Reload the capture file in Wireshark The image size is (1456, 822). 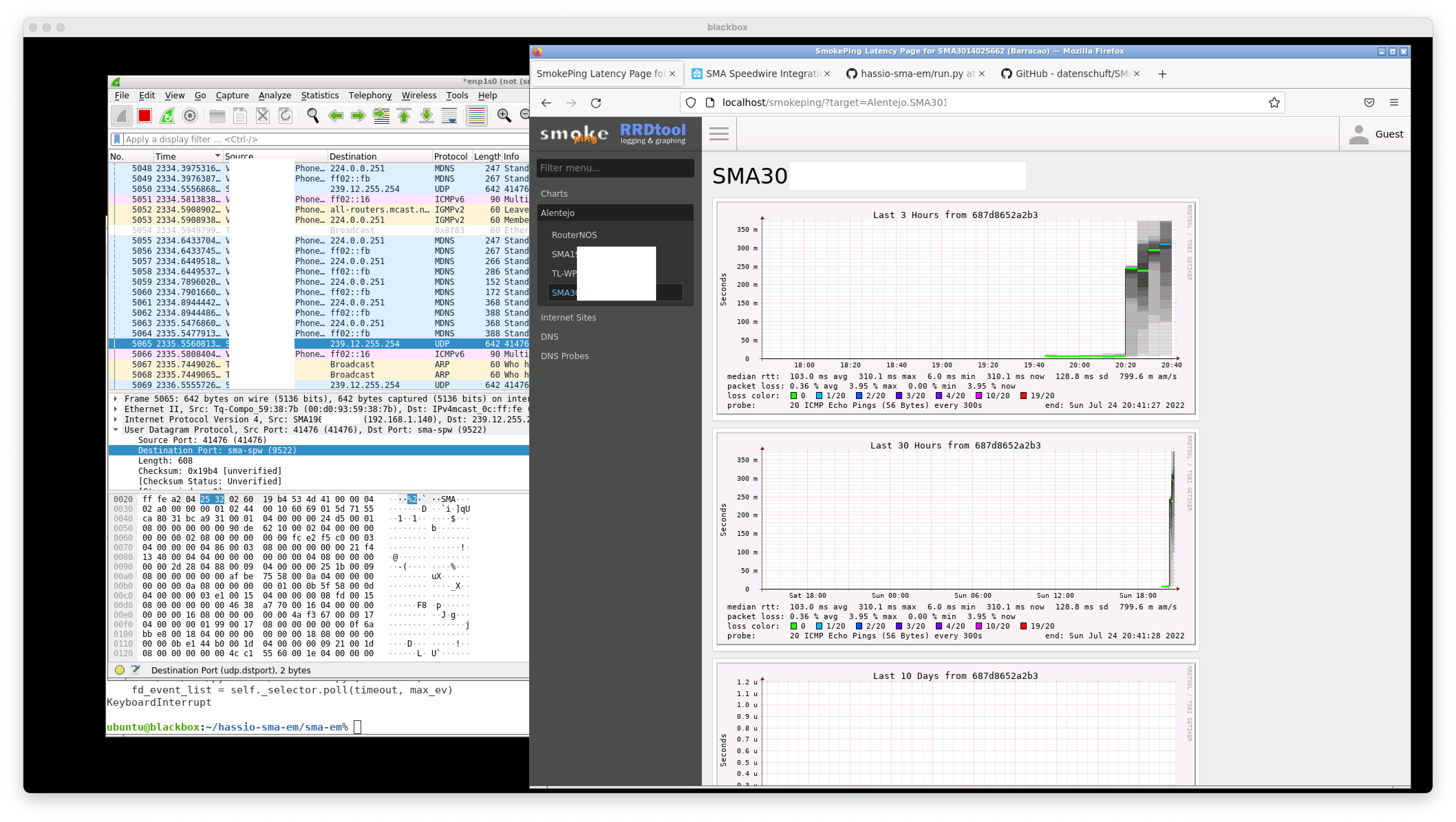[x=286, y=116]
